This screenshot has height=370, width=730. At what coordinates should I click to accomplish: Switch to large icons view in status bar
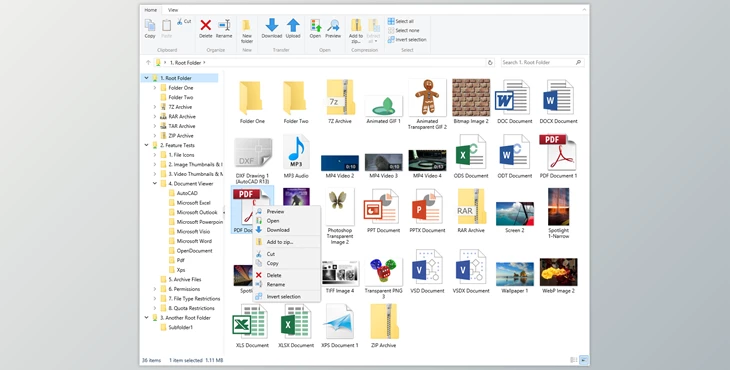(583, 360)
